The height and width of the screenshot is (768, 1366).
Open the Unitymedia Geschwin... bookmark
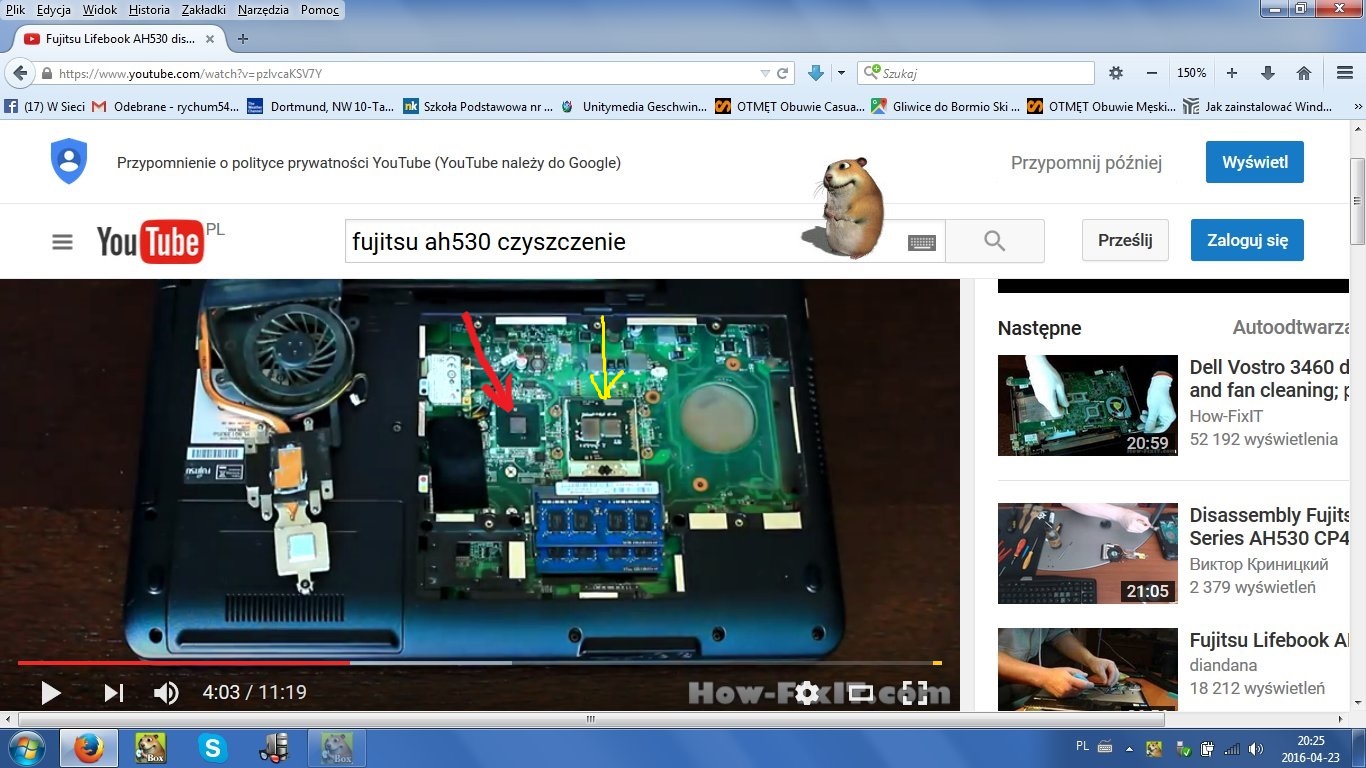pos(634,106)
